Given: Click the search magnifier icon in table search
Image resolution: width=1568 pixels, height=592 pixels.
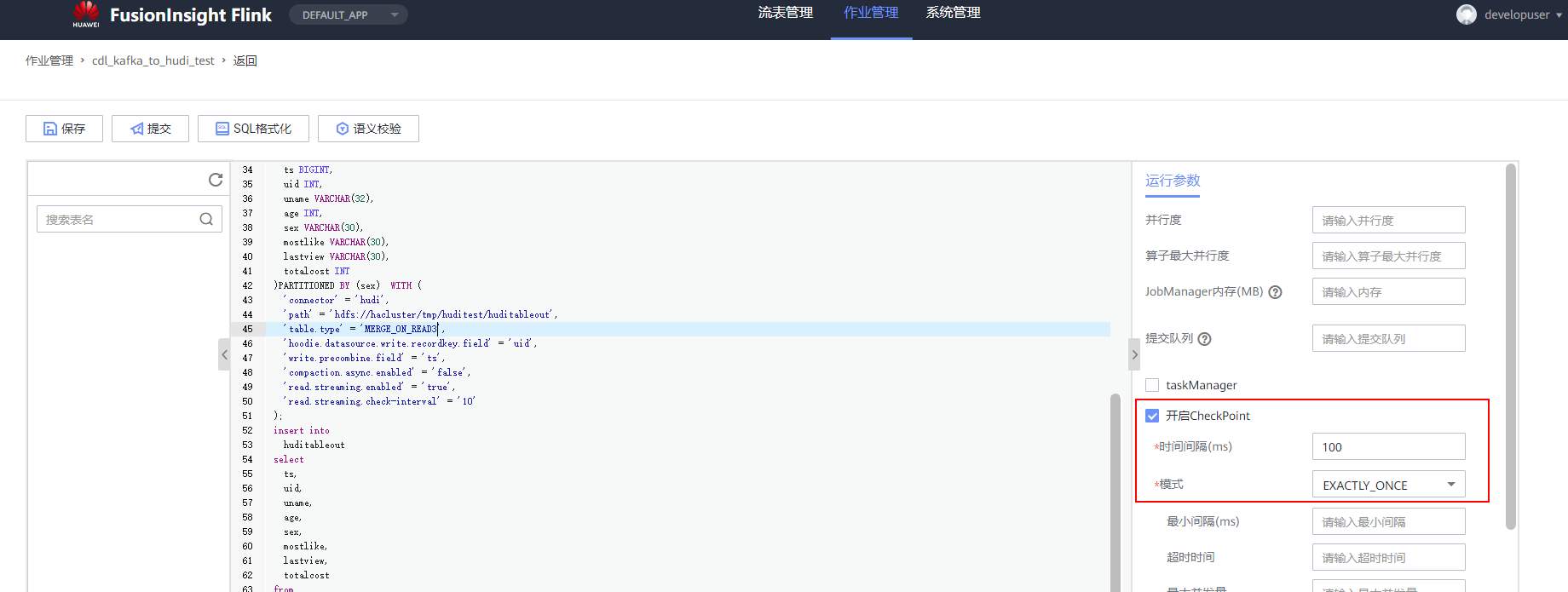Looking at the screenshot, I should tap(206, 219).
